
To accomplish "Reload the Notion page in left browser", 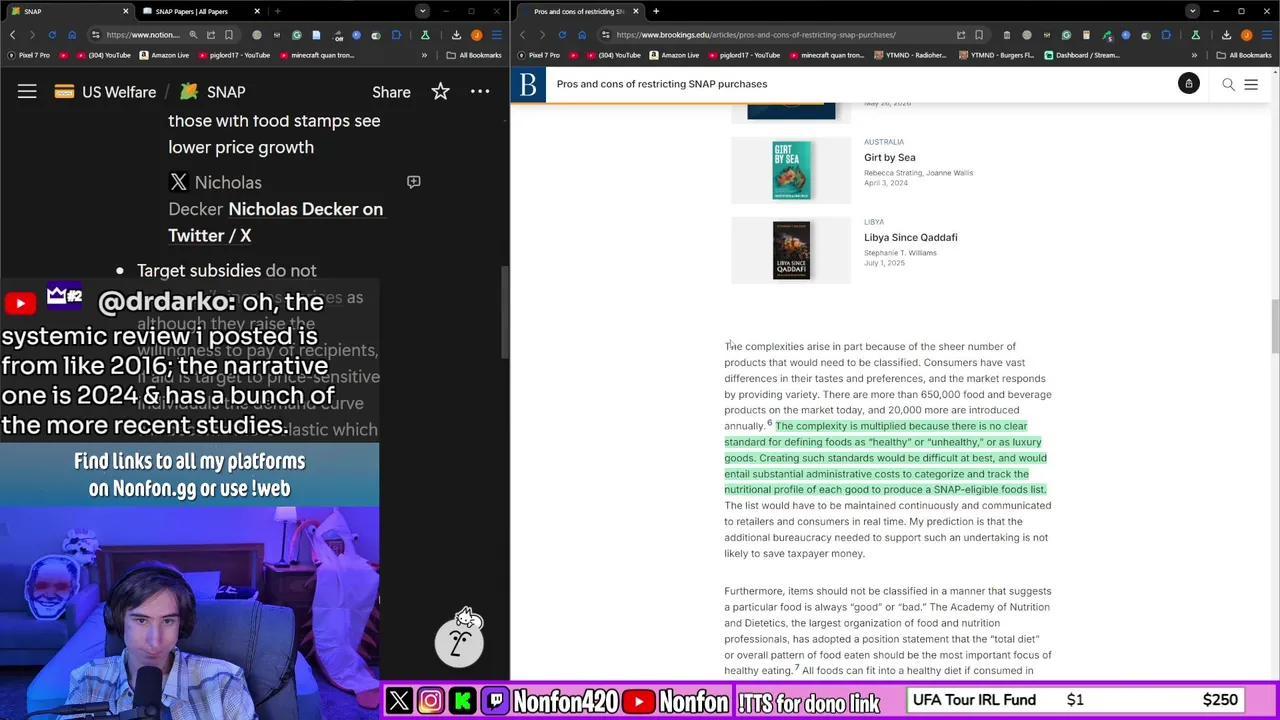I will coord(52,35).
